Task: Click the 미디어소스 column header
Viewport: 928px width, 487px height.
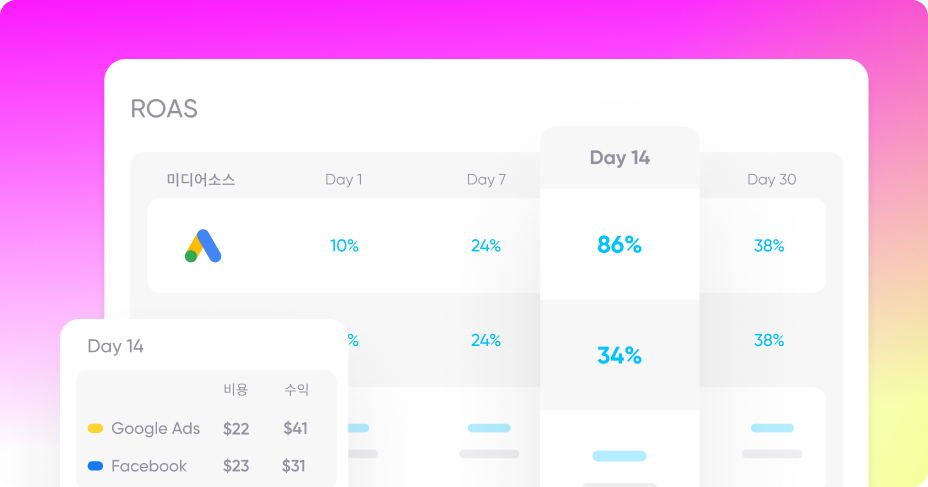Action: point(201,179)
